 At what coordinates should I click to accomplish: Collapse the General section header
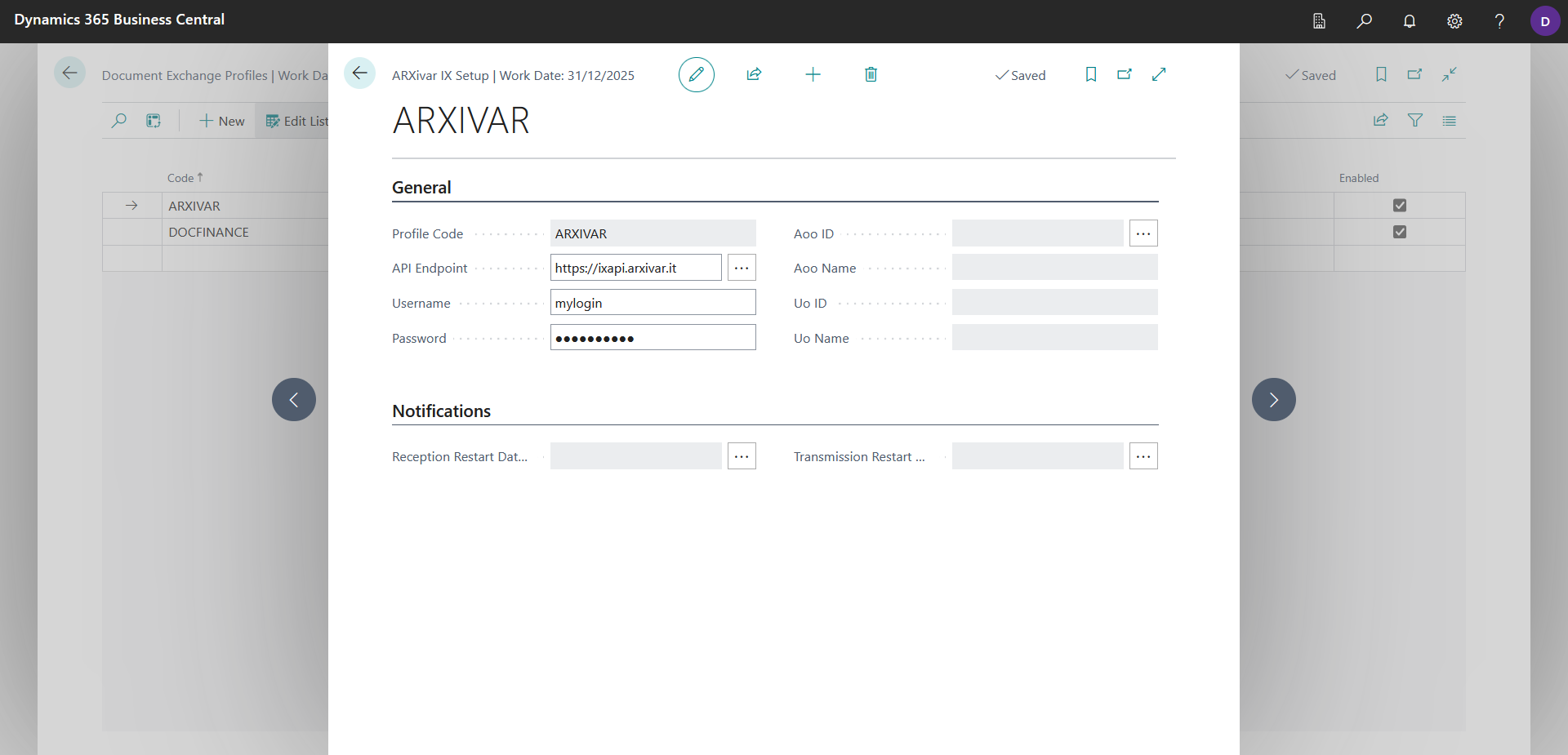(x=421, y=188)
